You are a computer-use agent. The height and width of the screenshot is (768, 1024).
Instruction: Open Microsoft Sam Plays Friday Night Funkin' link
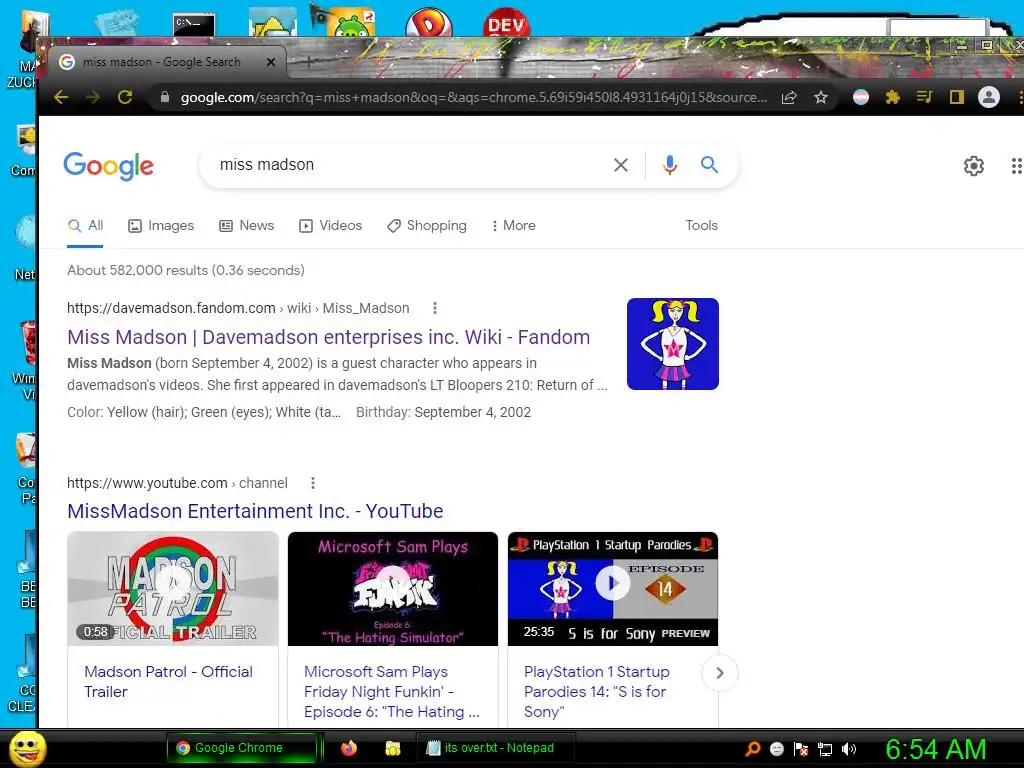coord(392,692)
